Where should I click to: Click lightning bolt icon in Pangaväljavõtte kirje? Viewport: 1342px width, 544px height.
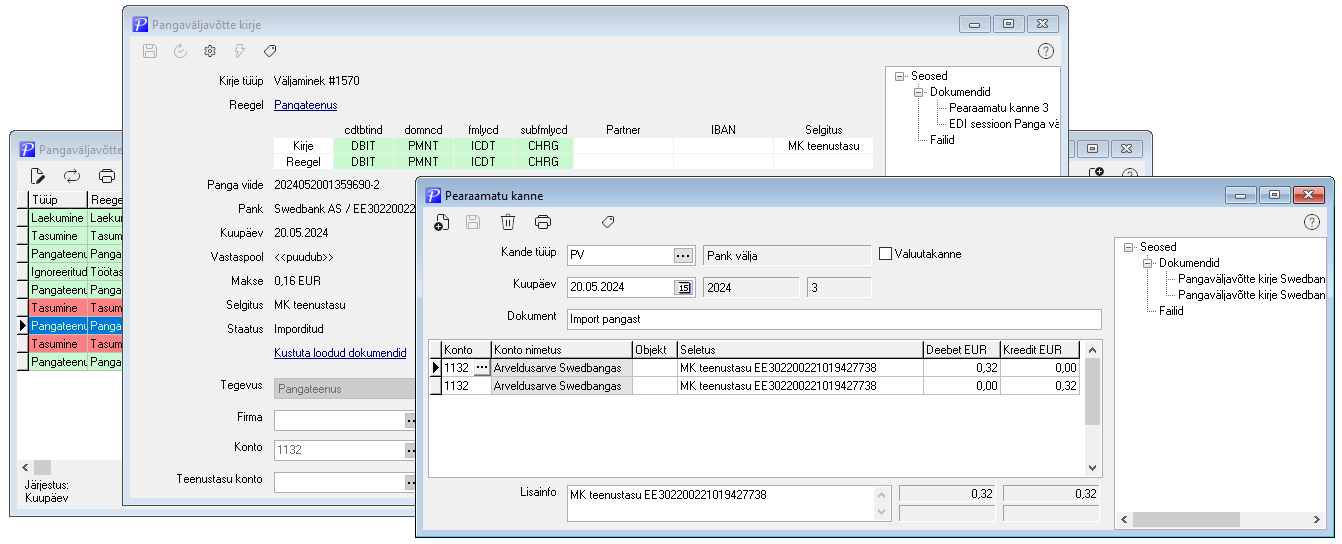point(240,50)
